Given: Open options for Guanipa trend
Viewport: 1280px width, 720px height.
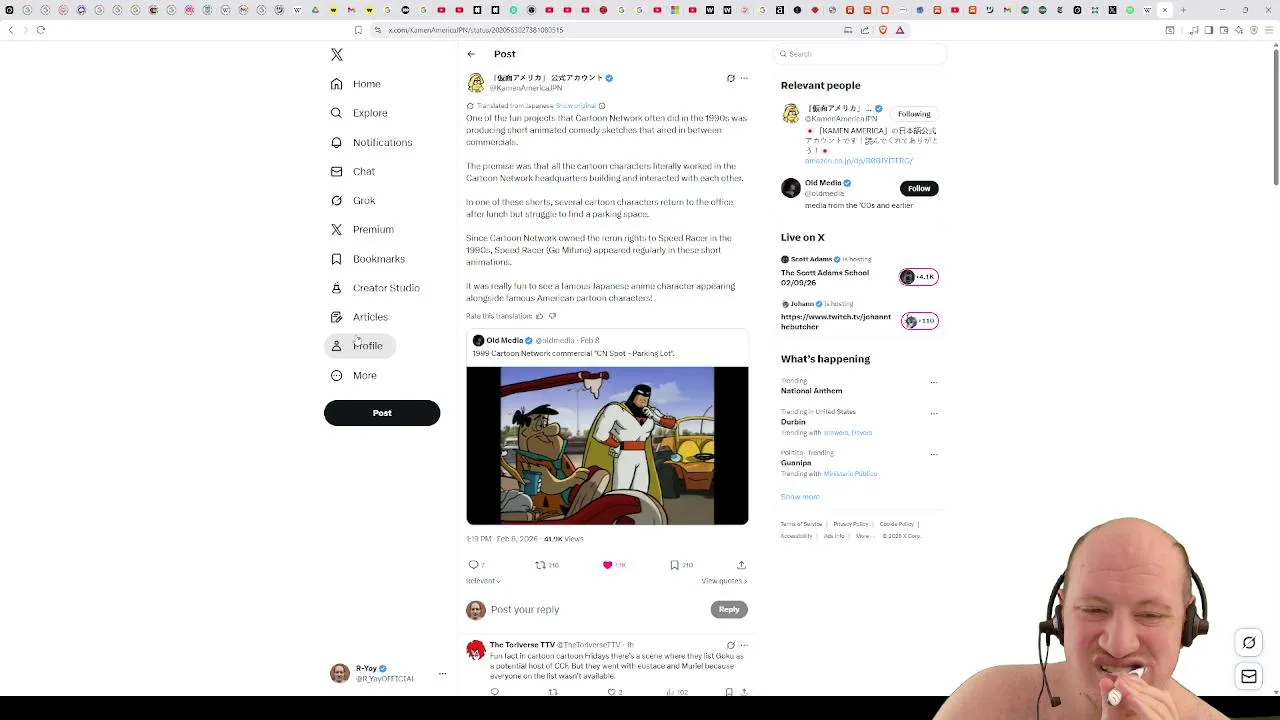Looking at the screenshot, I should 934,454.
